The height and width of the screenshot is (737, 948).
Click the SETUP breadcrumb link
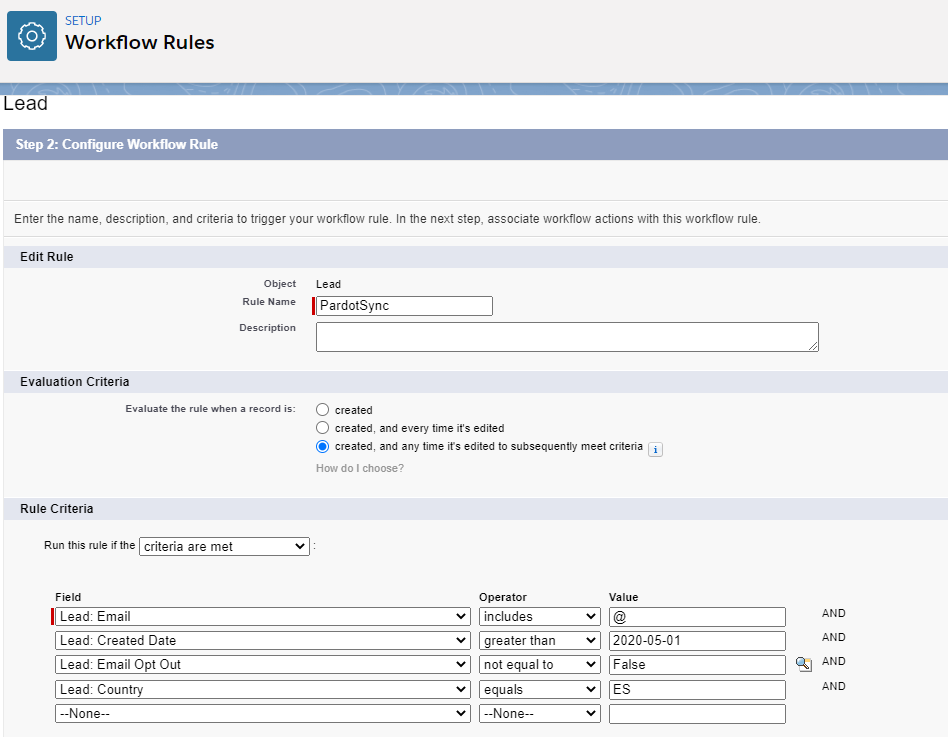coord(83,20)
